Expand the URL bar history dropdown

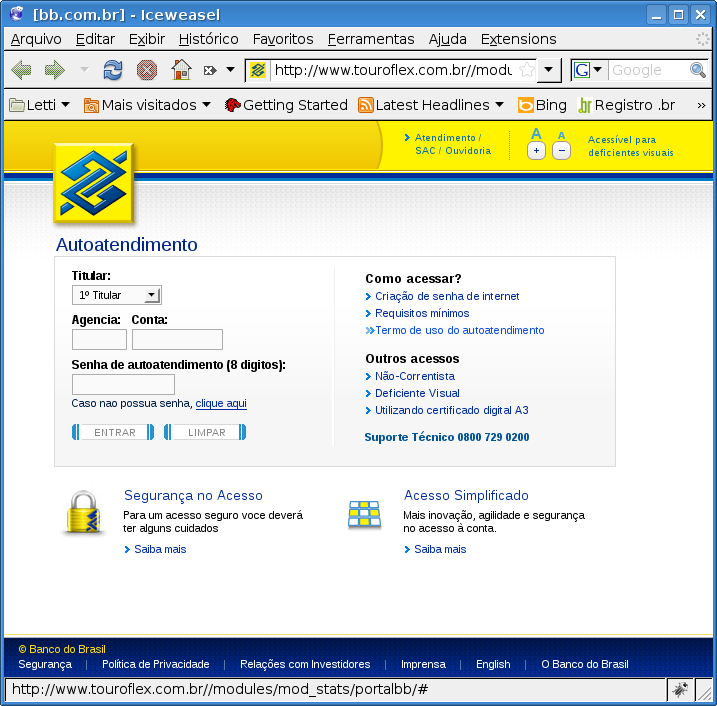[549, 70]
